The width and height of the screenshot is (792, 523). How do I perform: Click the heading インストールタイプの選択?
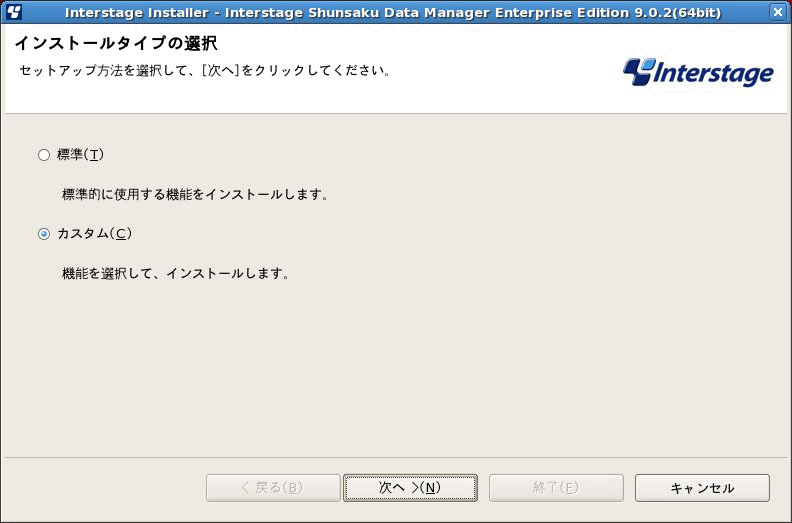click(117, 43)
